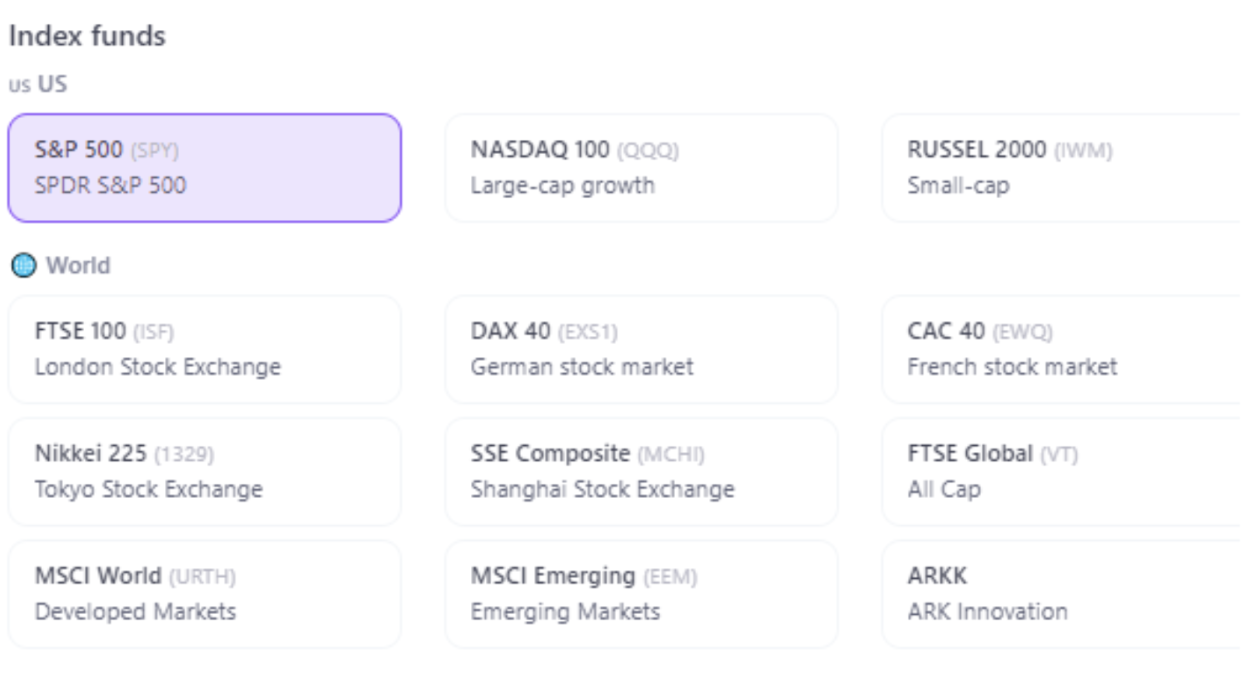Click the (EEM) ticker text
The image size is (1254, 682).
pos(670,577)
